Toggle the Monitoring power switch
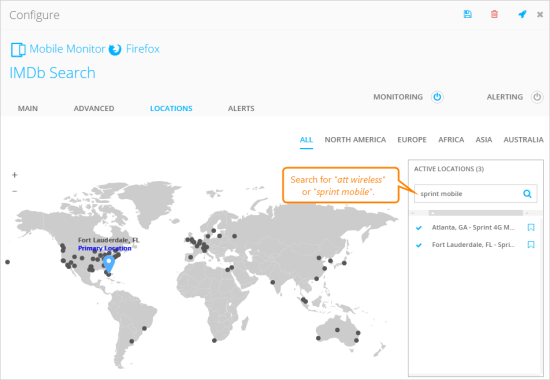The width and height of the screenshot is (550, 380). pos(437,97)
